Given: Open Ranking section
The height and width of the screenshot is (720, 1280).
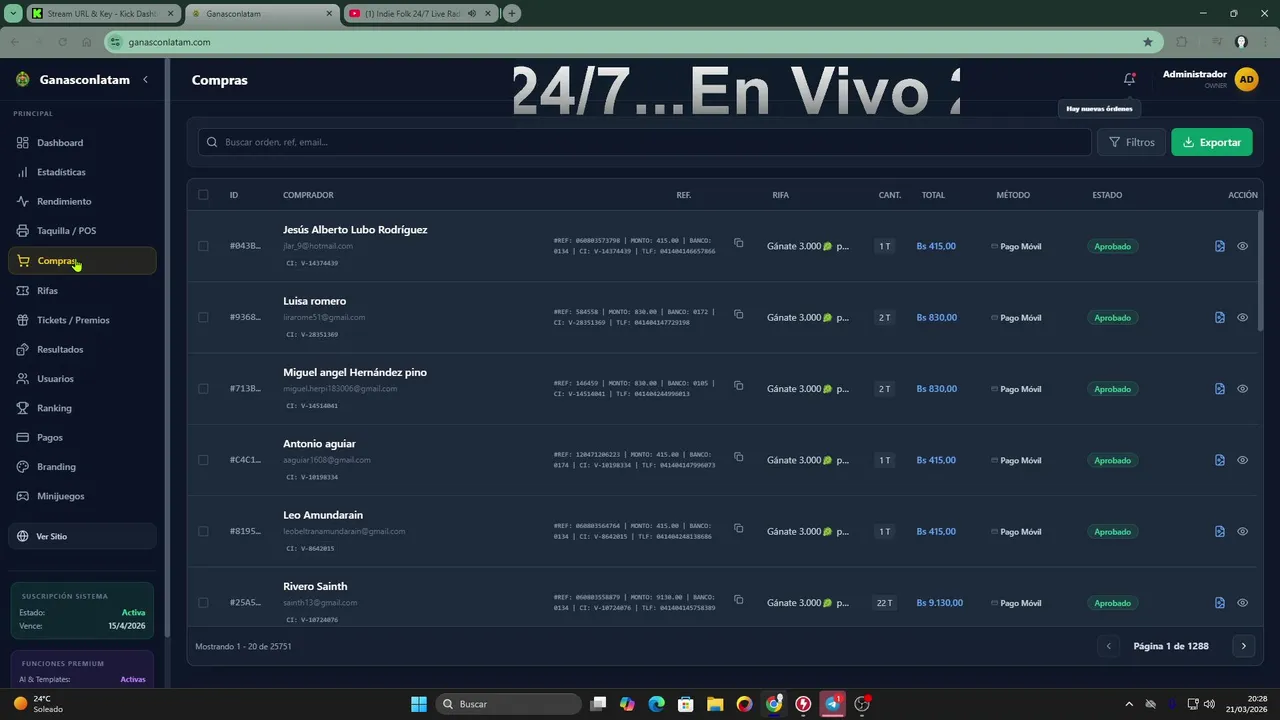Looking at the screenshot, I should click(82, 408).
